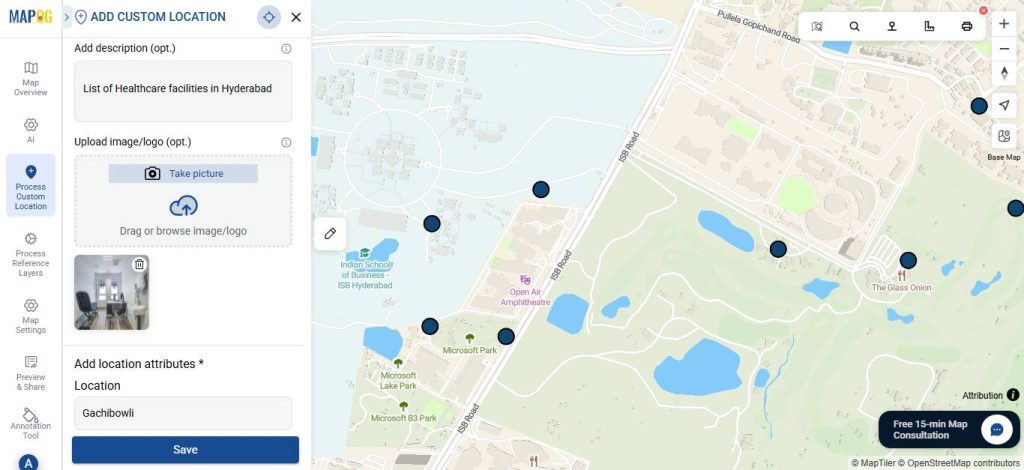
Task: Click The Glass Onion restaurant label
Action: point(901,287)
